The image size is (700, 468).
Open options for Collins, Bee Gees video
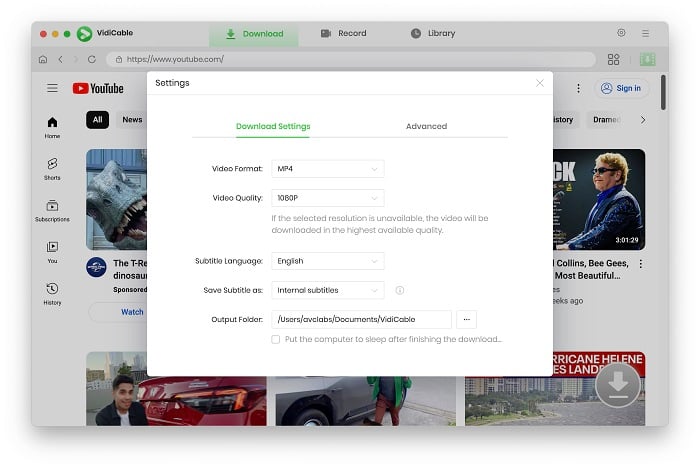pos(641,264)
